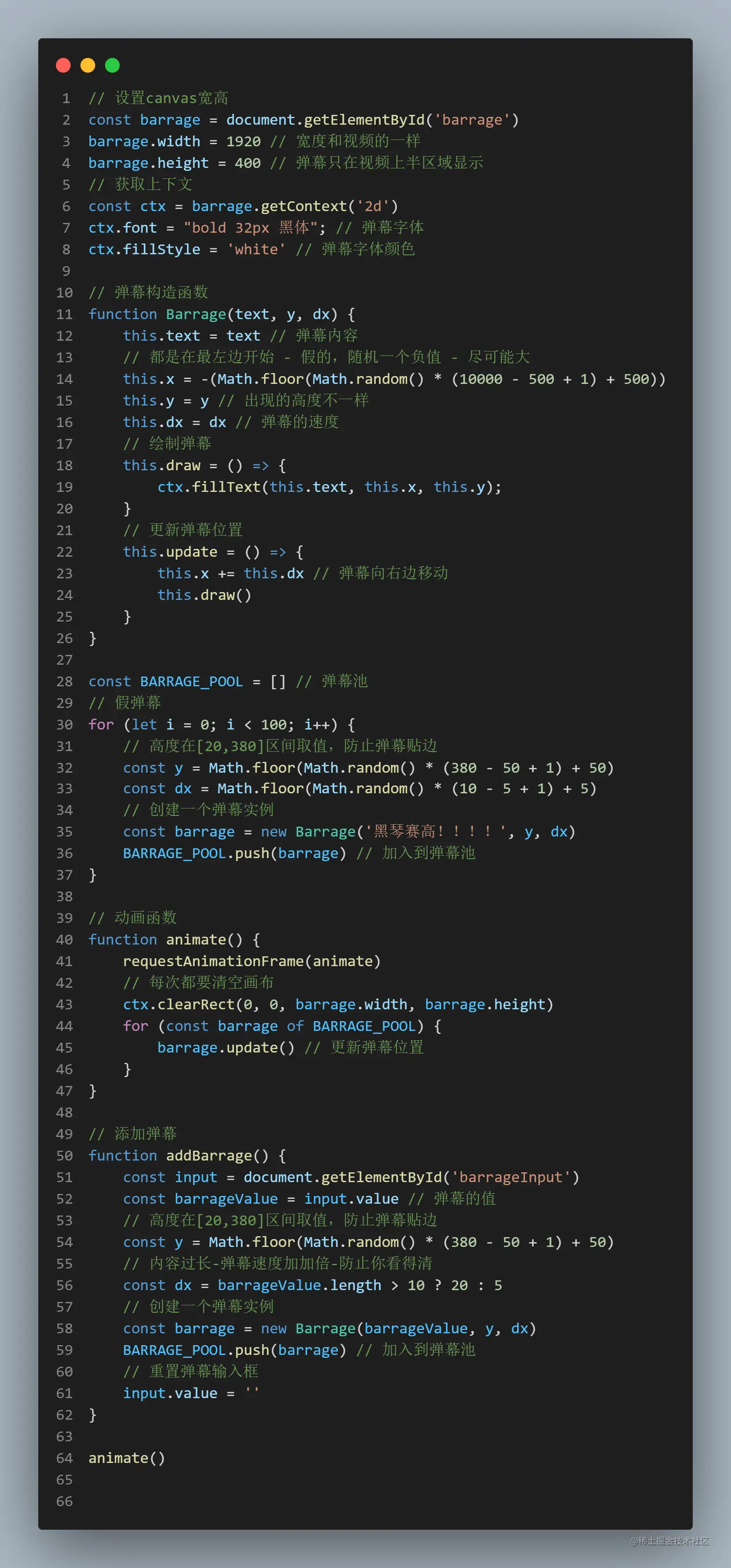This screenshot has height=1568, width=731.
Task: Click 'getElementById' on line 2
Action: pyautogui.click(x=364, y=120)
